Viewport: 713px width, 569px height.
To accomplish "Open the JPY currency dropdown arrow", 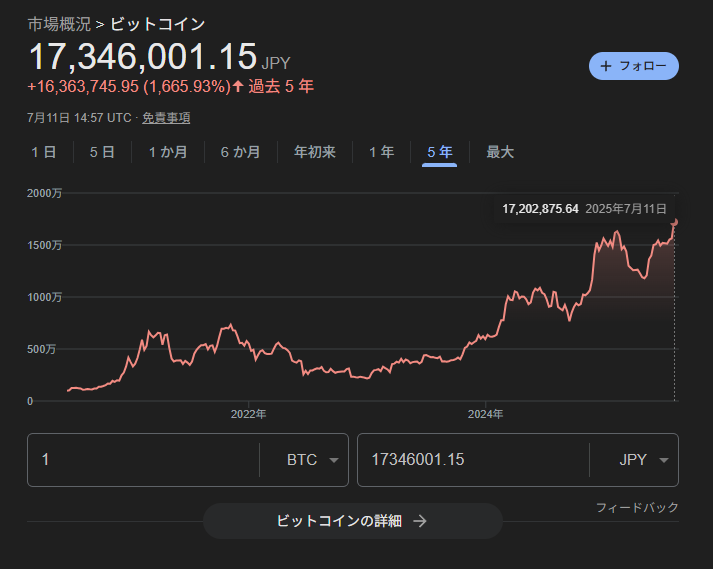I will point(664,460).
